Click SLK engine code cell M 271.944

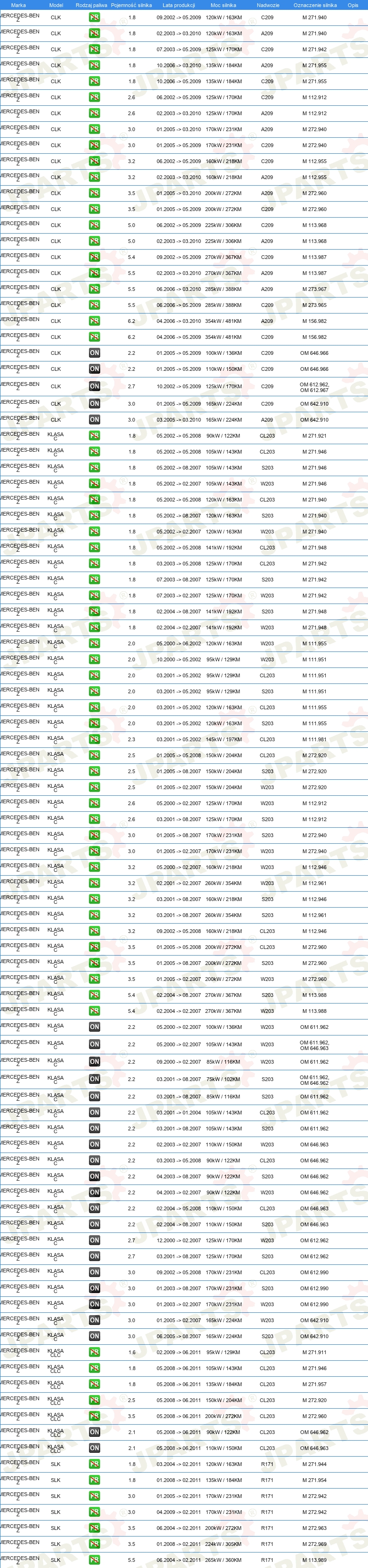click(x=314, y=1464)
